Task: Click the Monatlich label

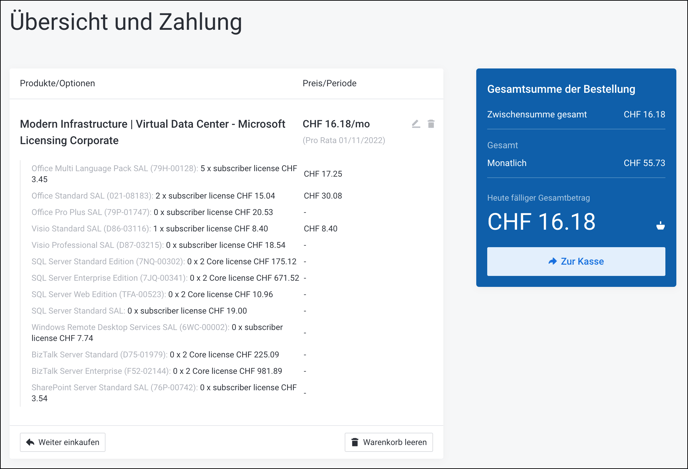Action: click(506, 163)
